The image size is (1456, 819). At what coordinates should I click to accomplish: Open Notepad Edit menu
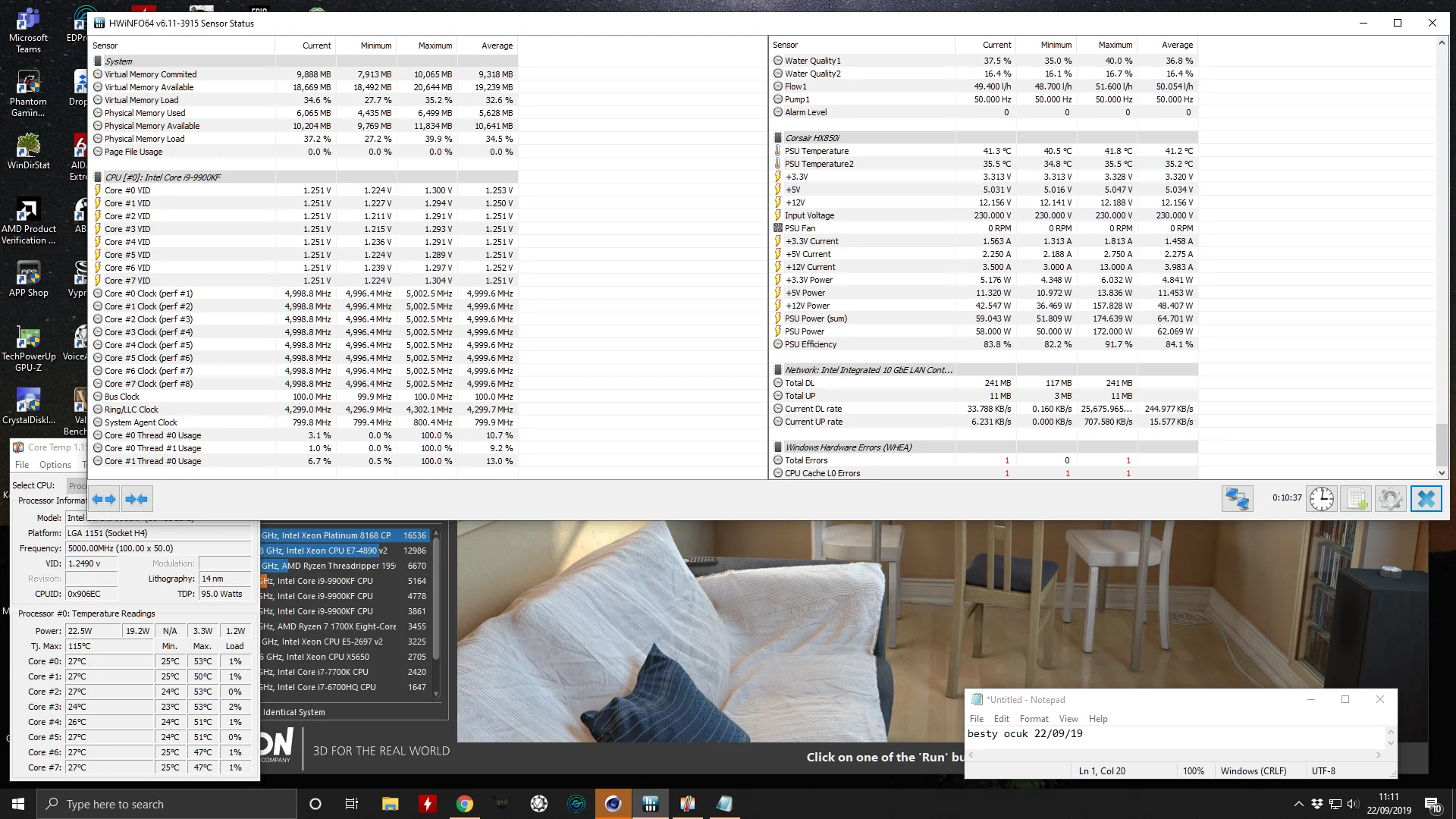click(x=1002, y=719)
